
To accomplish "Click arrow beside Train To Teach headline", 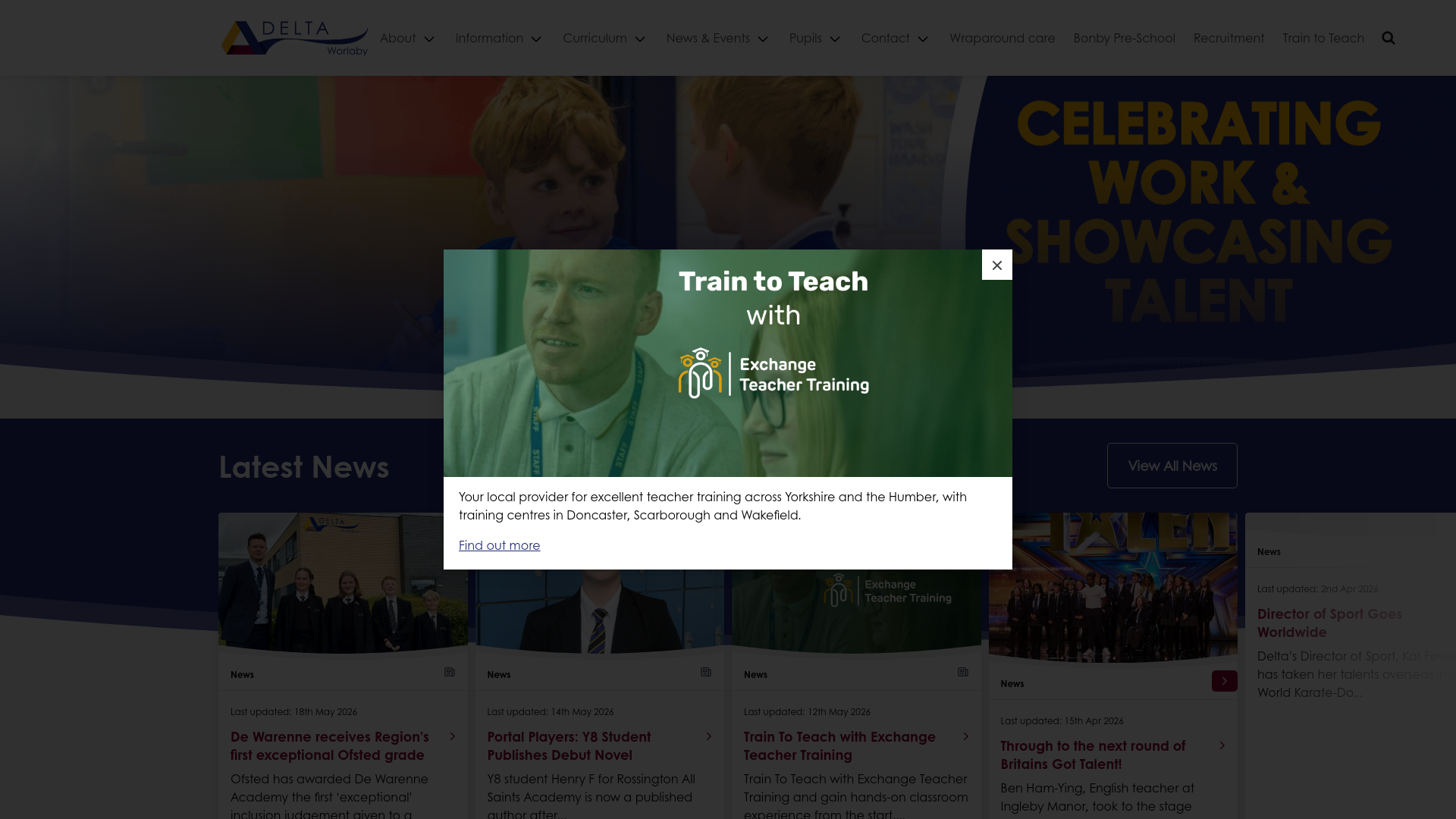I will (966, 736).
